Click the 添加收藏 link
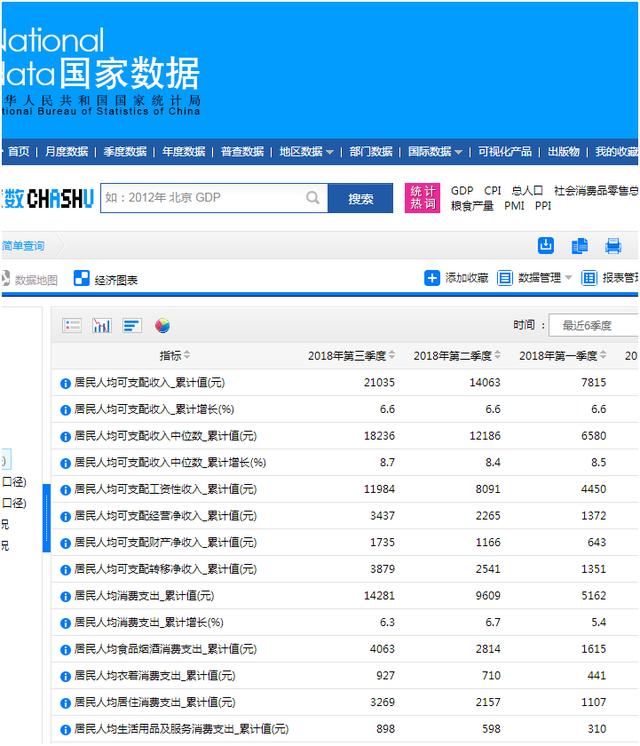 click(x=466, y=278)
